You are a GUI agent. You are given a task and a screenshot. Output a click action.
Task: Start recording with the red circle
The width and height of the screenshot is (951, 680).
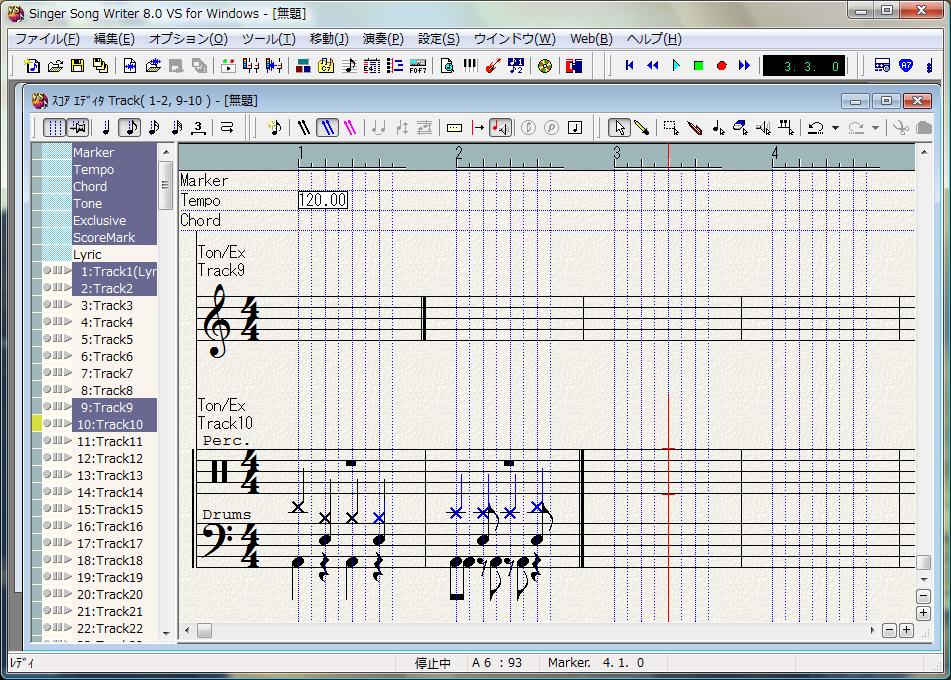pos(722,66)
